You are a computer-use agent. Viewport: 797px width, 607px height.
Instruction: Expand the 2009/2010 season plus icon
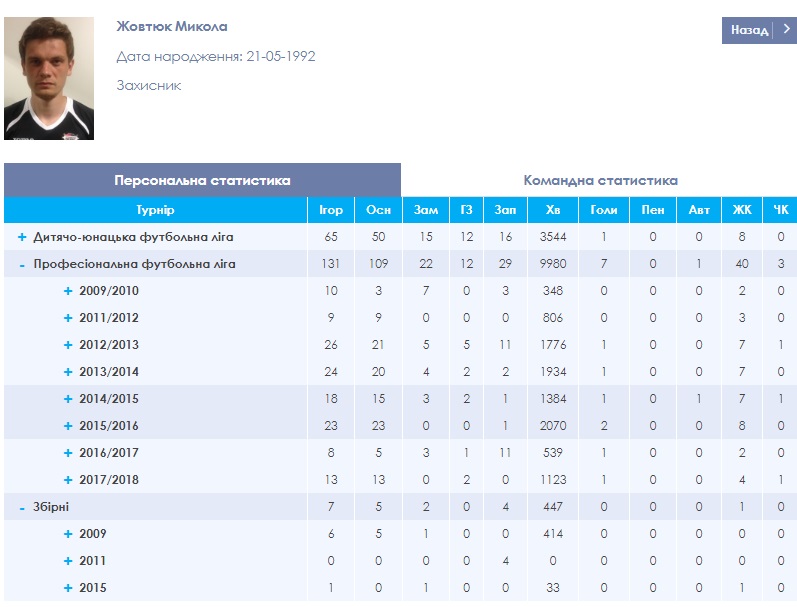click(68, 291)
